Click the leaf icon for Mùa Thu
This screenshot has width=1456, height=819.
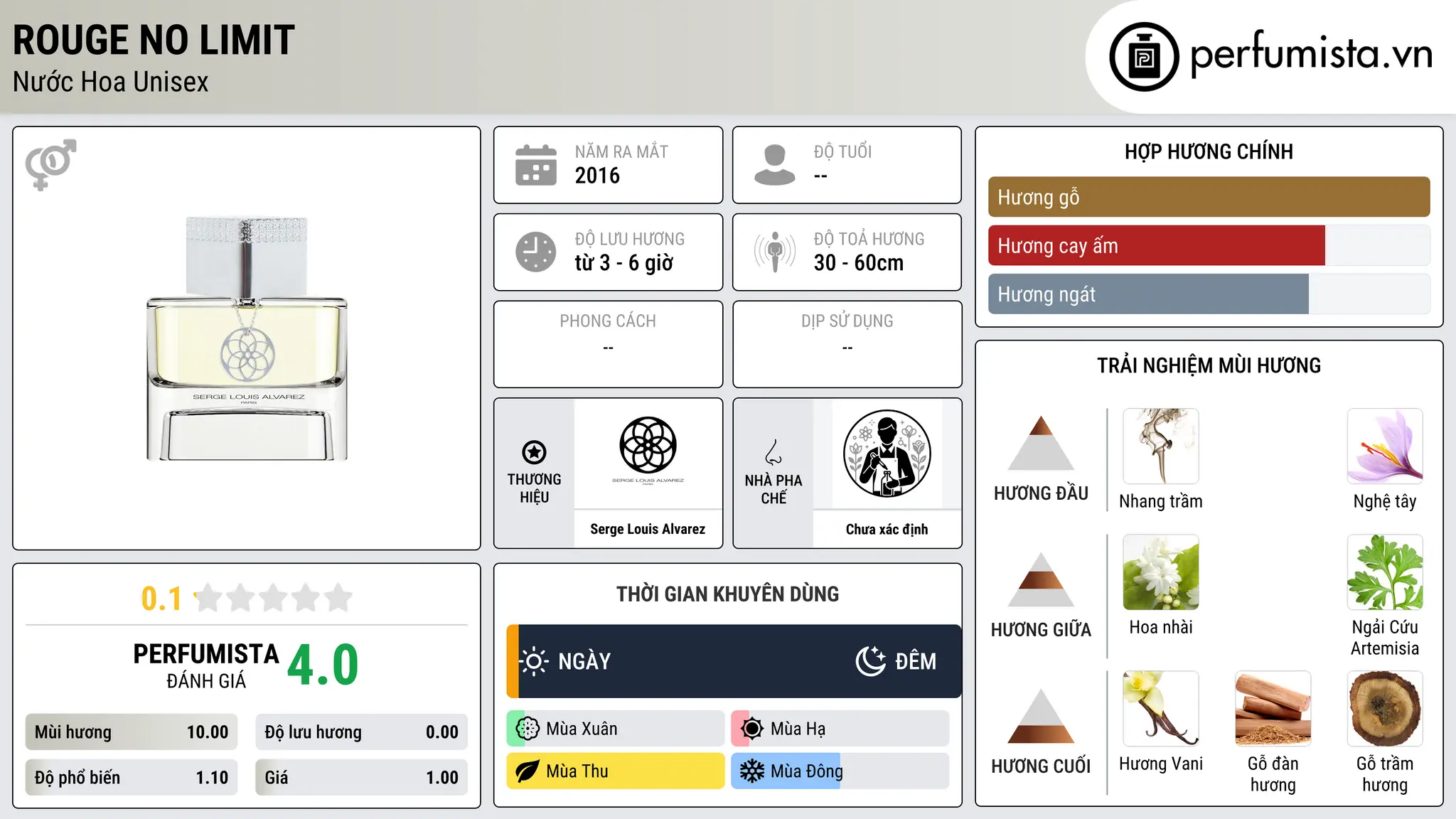click(528, 771)
